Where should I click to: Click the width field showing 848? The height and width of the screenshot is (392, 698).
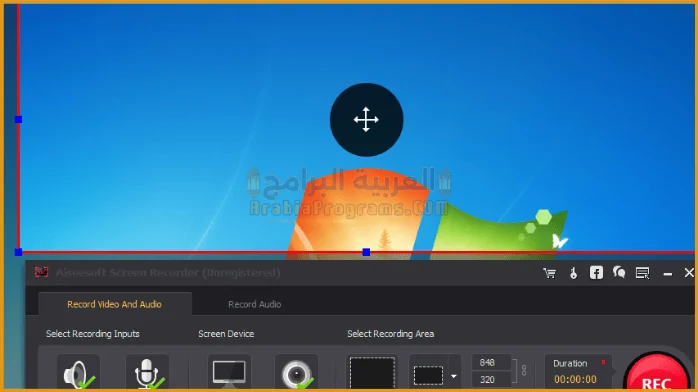(x=491, y=363)
